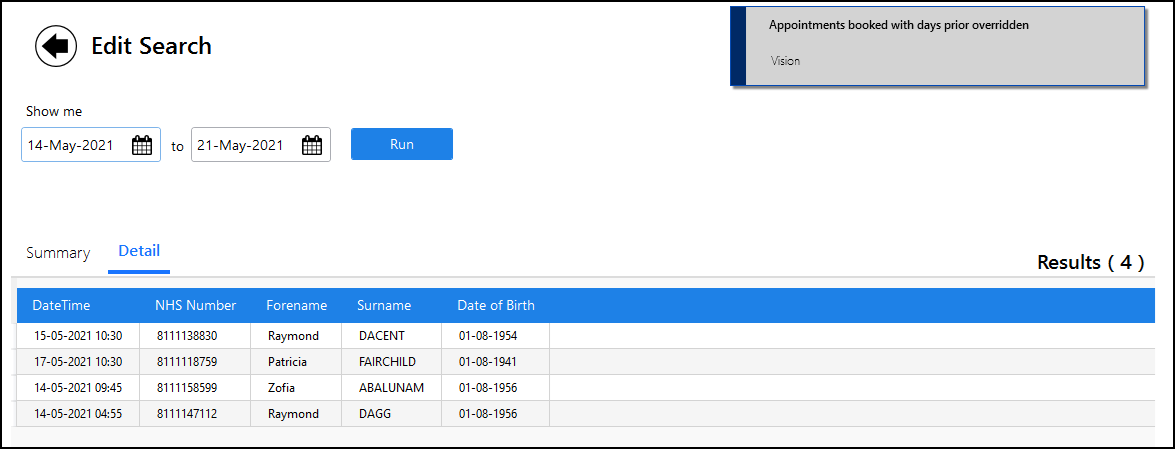Click the Results (4) count label
Image resolution: width=1175 pixels, height=449 pixels.
click(1090, 263)
